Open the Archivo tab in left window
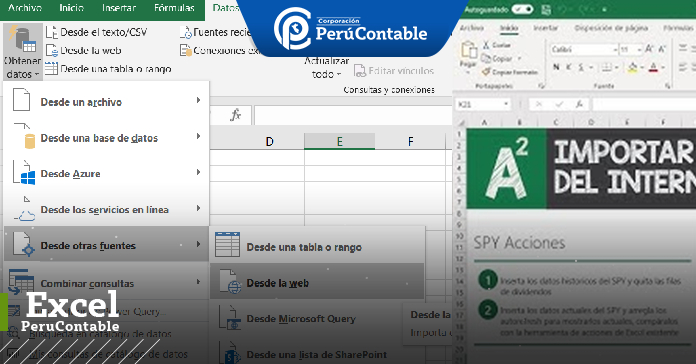Image resolution: width=696 pixels, height=364 pixels. tap(25, 8)
